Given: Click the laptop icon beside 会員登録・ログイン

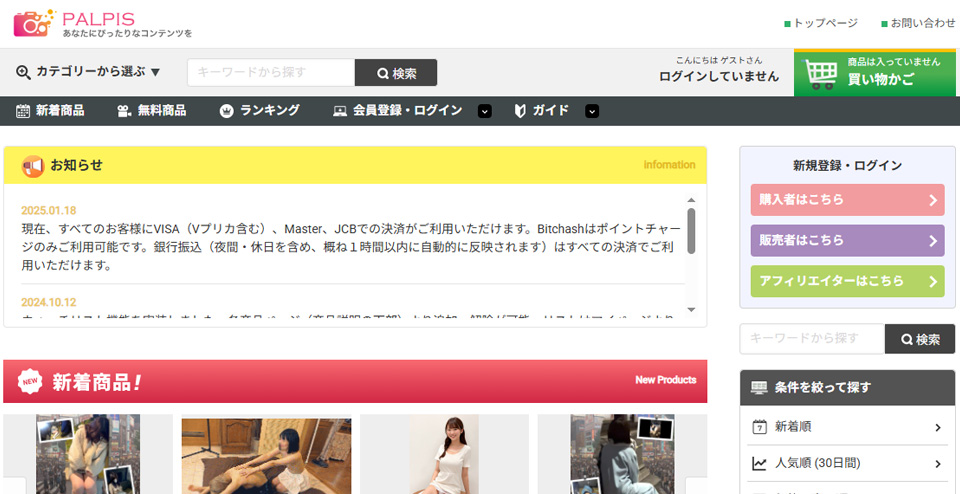Looking at the screenshot, I should [x=340, y=111].
